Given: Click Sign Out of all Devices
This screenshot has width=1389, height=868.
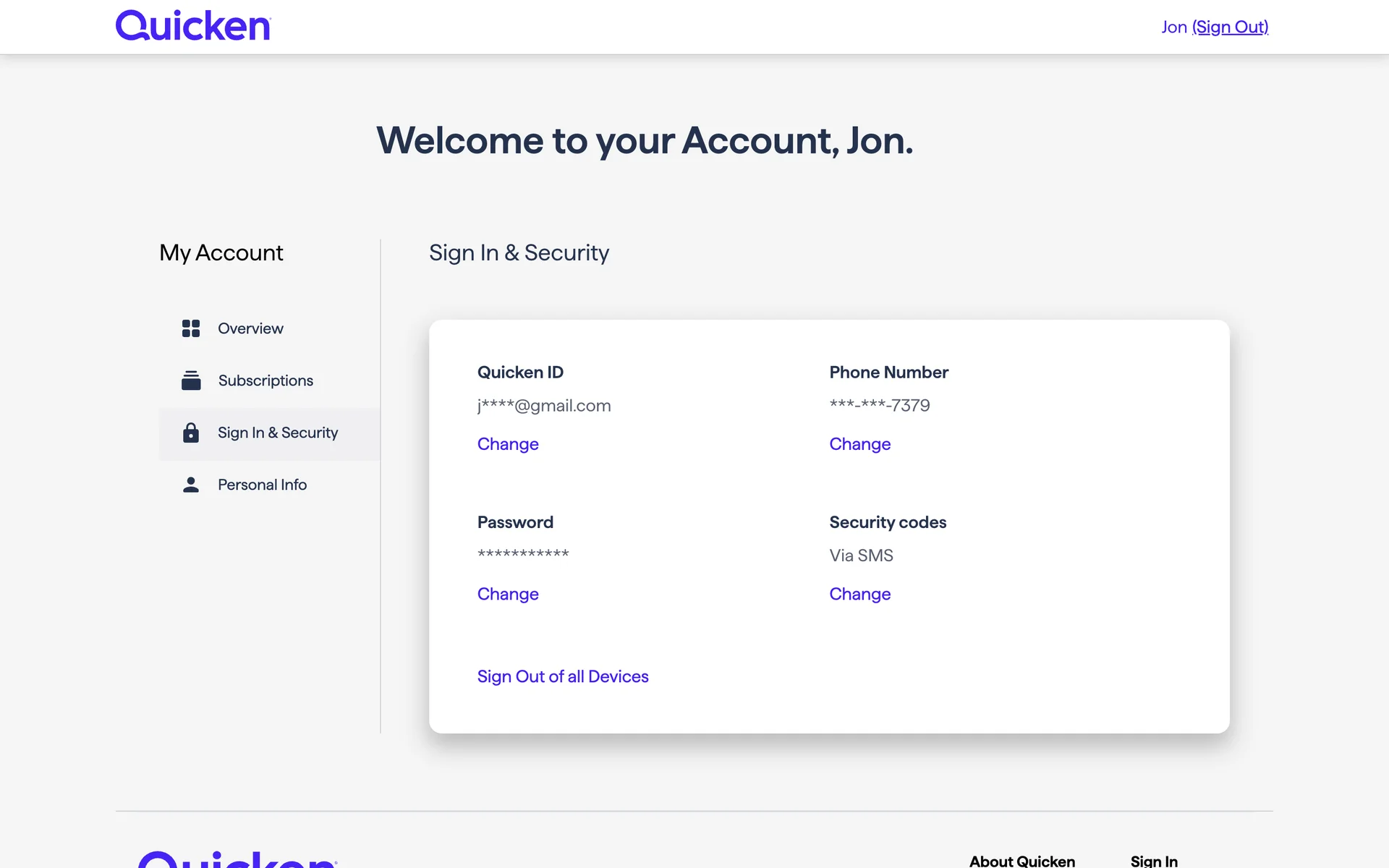Looking at the screenshot, I should [x=563, y=676].
